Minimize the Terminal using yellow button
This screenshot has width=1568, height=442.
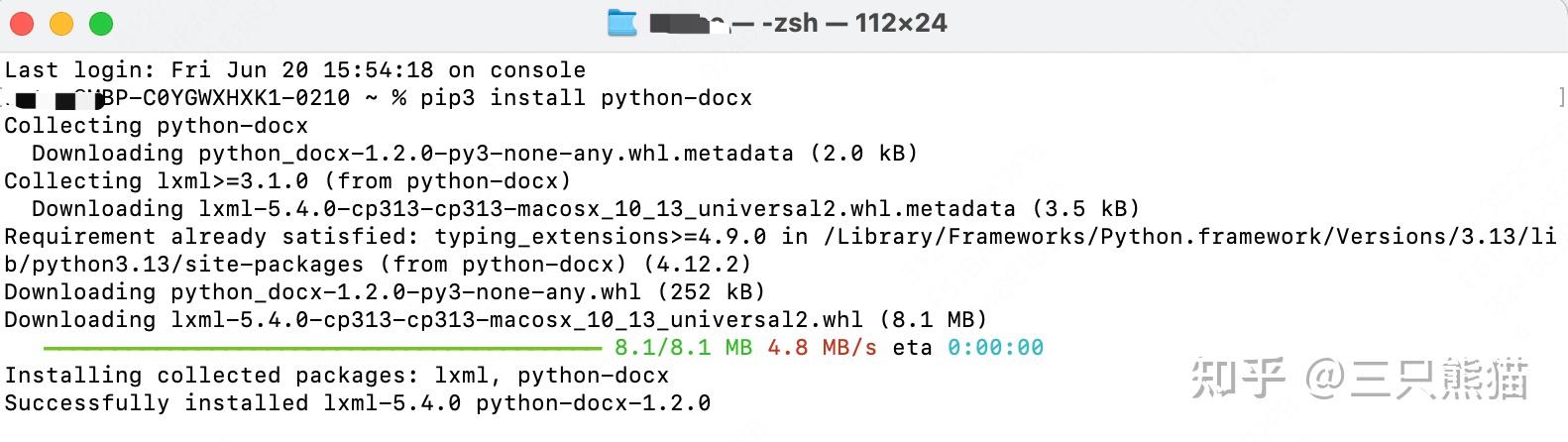coord(61,24)
